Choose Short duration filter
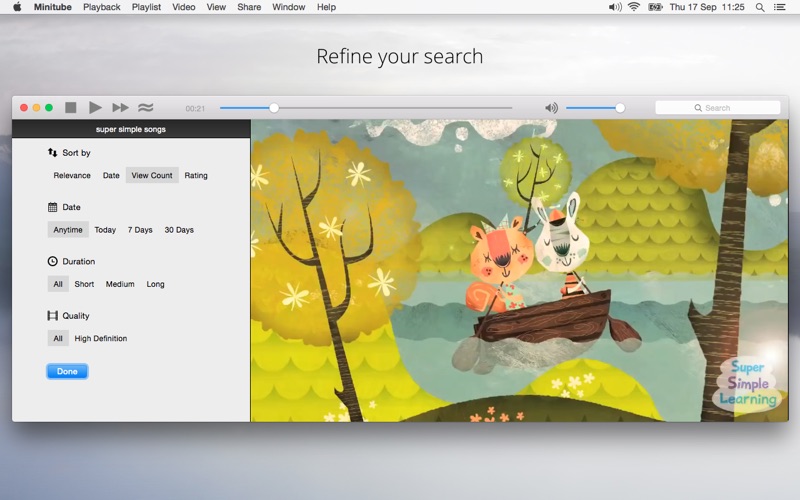 pos(84,284)
